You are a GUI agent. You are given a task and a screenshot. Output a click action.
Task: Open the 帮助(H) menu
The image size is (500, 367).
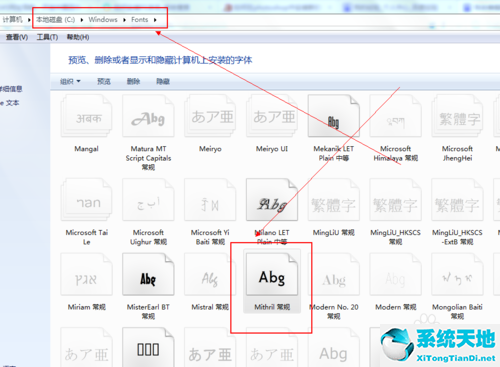coord(78,37)
